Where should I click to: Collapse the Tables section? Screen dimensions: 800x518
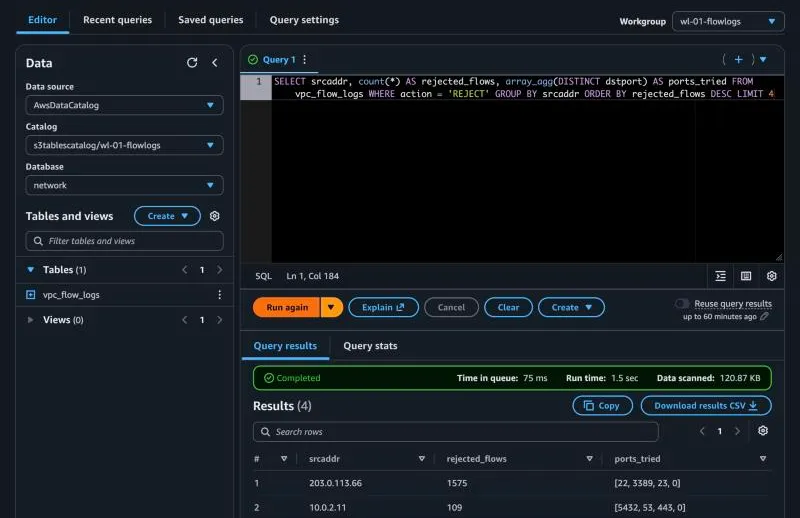[31, 269]
